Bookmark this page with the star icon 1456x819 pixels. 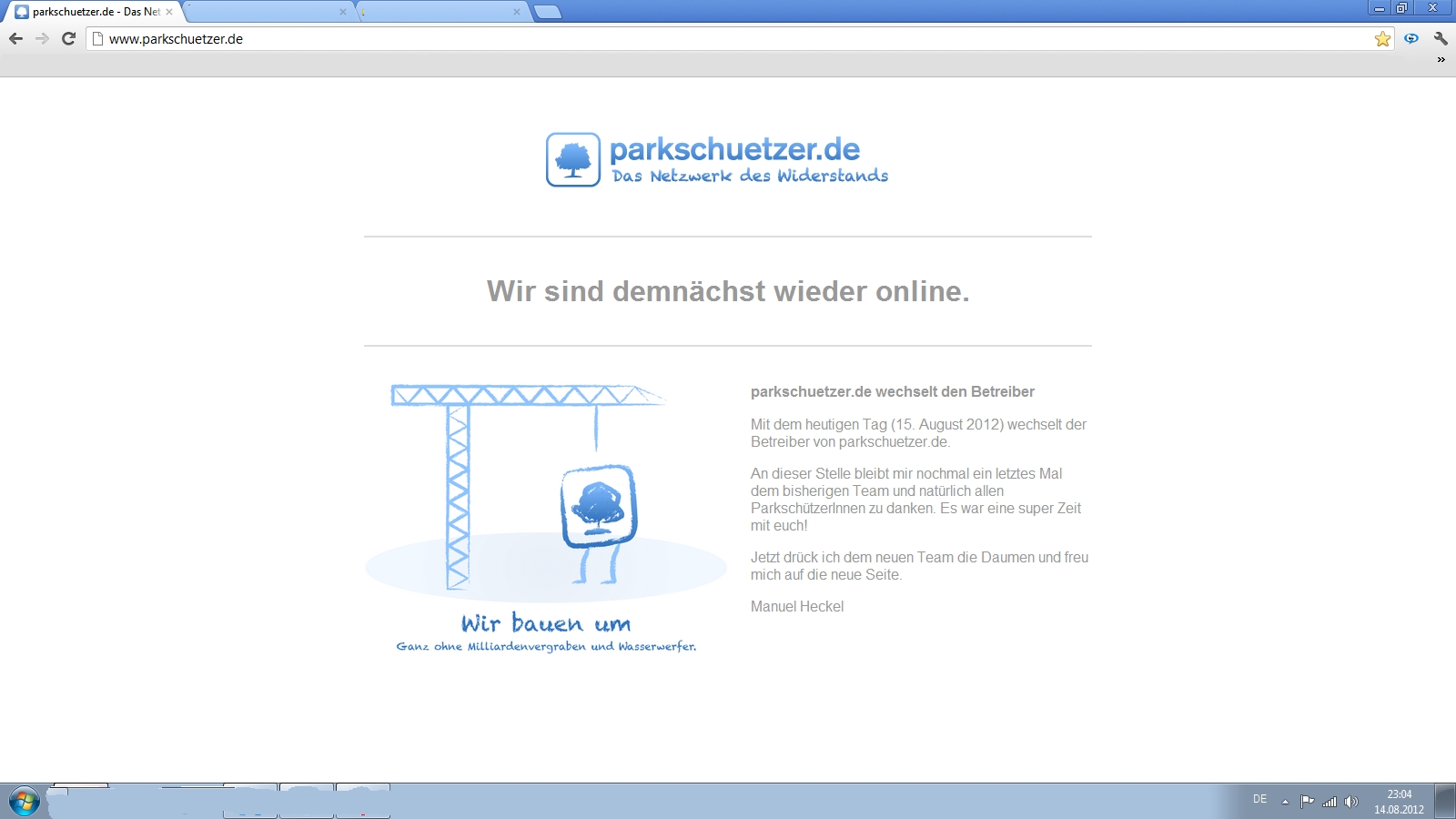(x=1382, y=38)
